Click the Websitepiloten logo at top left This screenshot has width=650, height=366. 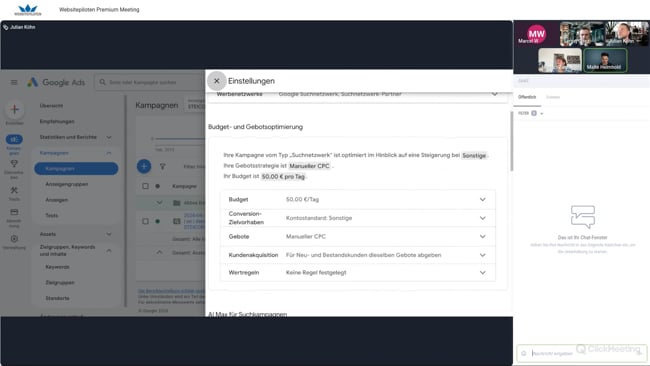[28, 10]
